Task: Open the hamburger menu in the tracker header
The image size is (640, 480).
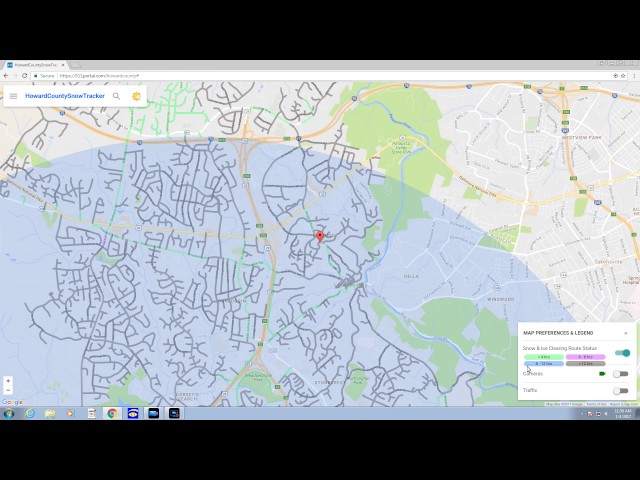Action: tap(13, 96)
